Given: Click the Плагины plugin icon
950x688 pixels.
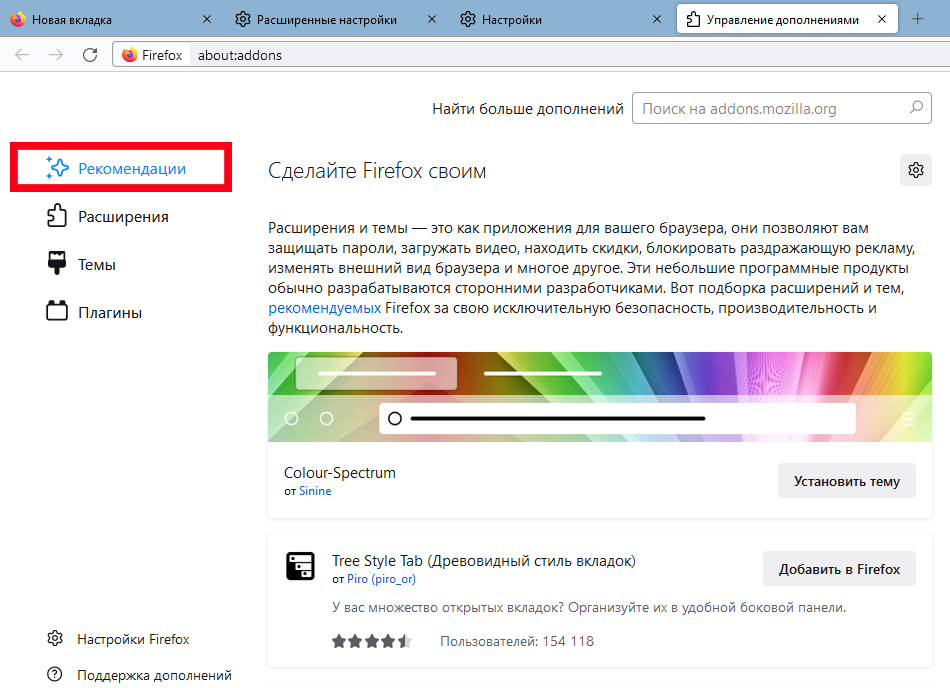Looking at the screenshot, I should click(57, 311).
